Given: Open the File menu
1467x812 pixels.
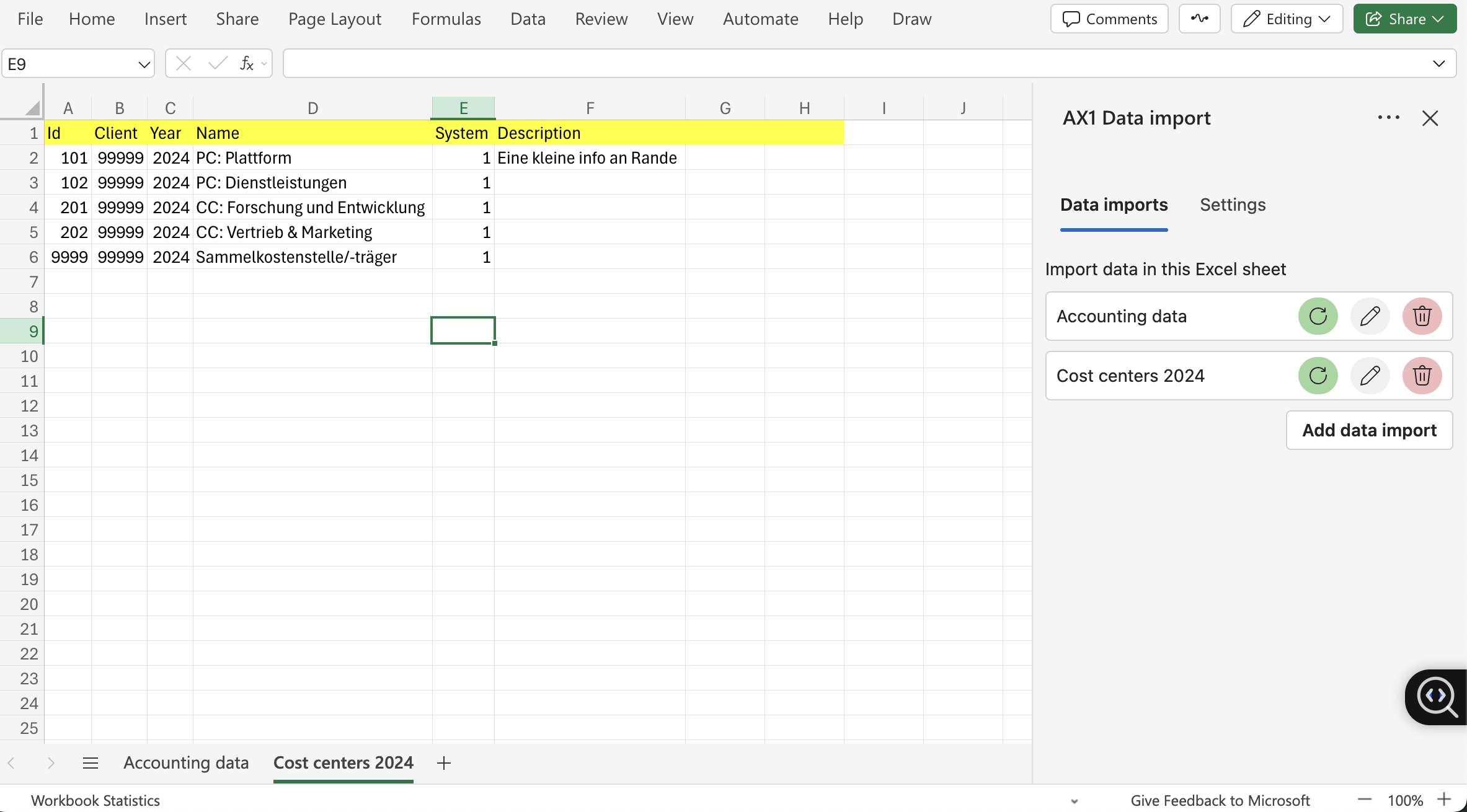Looking at the screenshot, I should pyautogui.click(x=30, y=19).
